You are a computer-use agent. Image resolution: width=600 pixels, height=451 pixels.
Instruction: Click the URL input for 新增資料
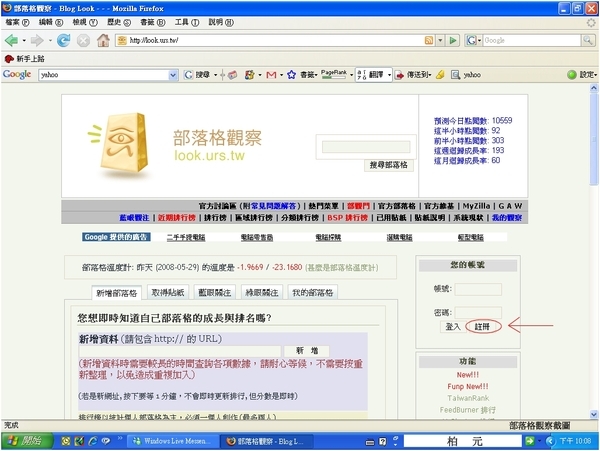(180, 351)
